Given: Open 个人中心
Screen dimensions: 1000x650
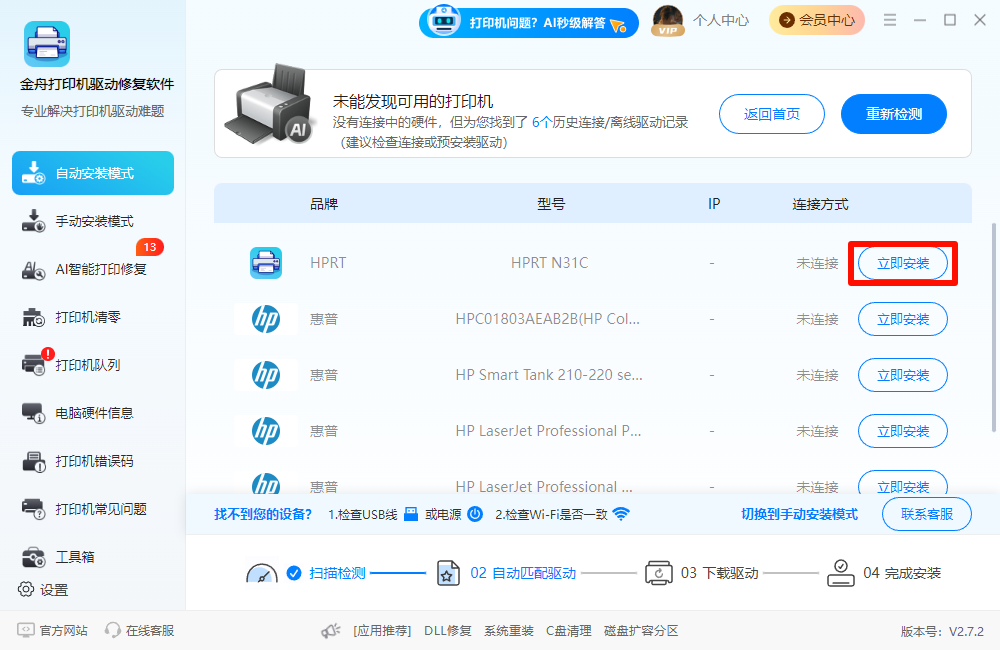Looking at the screenshot, I should pos(721,20).
